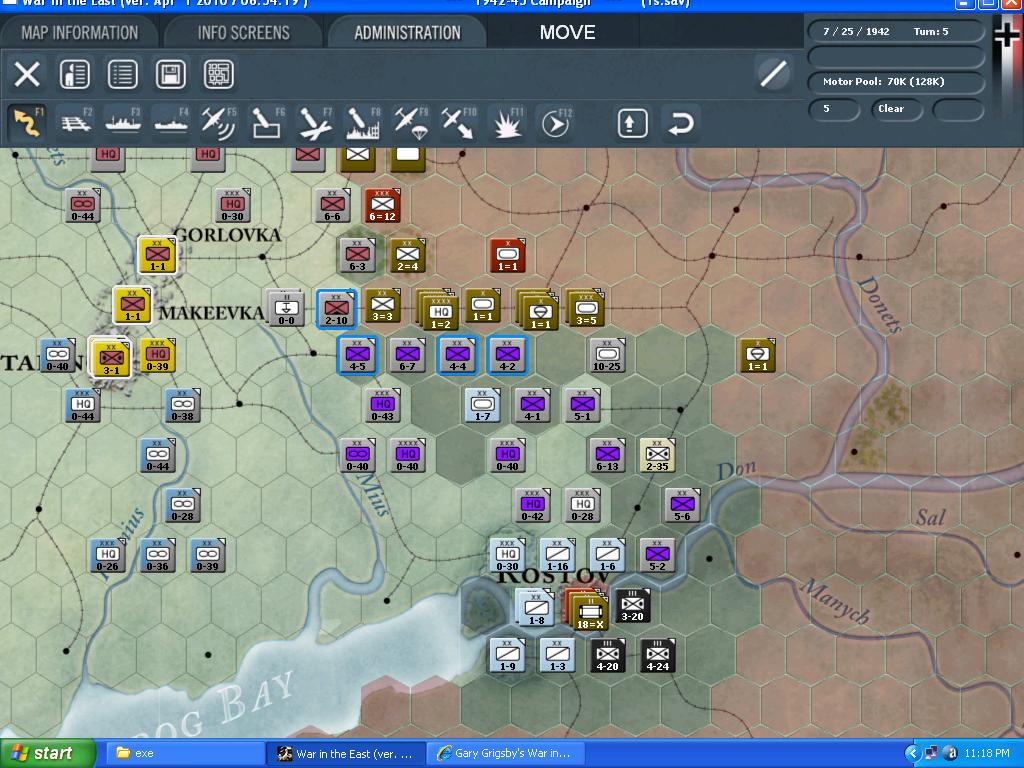Image resolution: width=1024 pixels, height=768 pixels.
Task: Switch to the MAP INFORMATION tab
Action: tap(80, 32)
